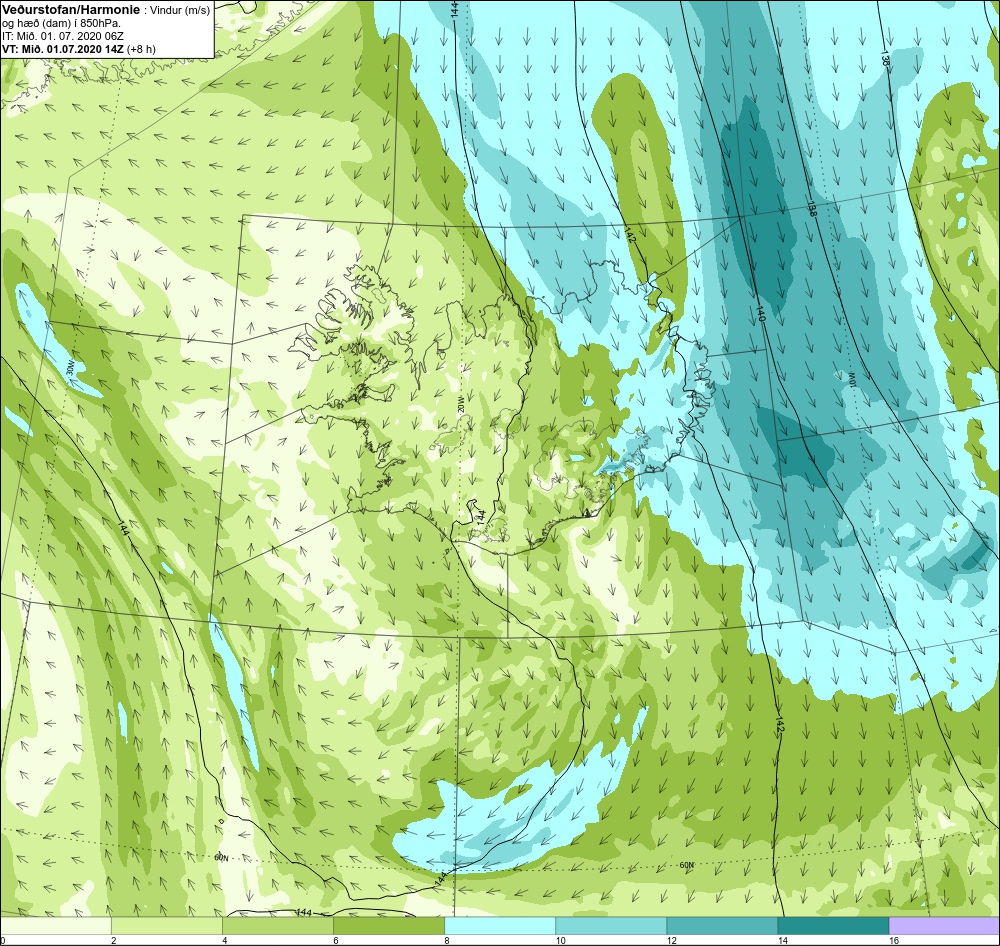Pick the teal 12–14 legend swatch
1000x946 pixels.
pos(722,926)
